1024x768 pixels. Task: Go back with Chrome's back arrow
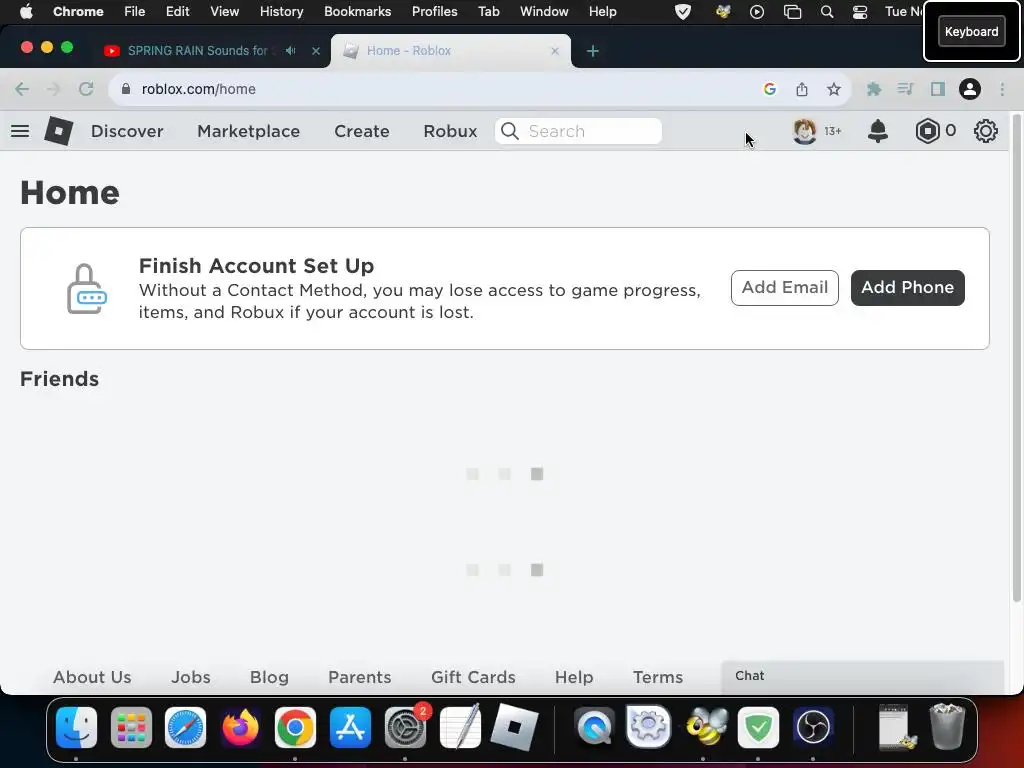click(22, 89)
